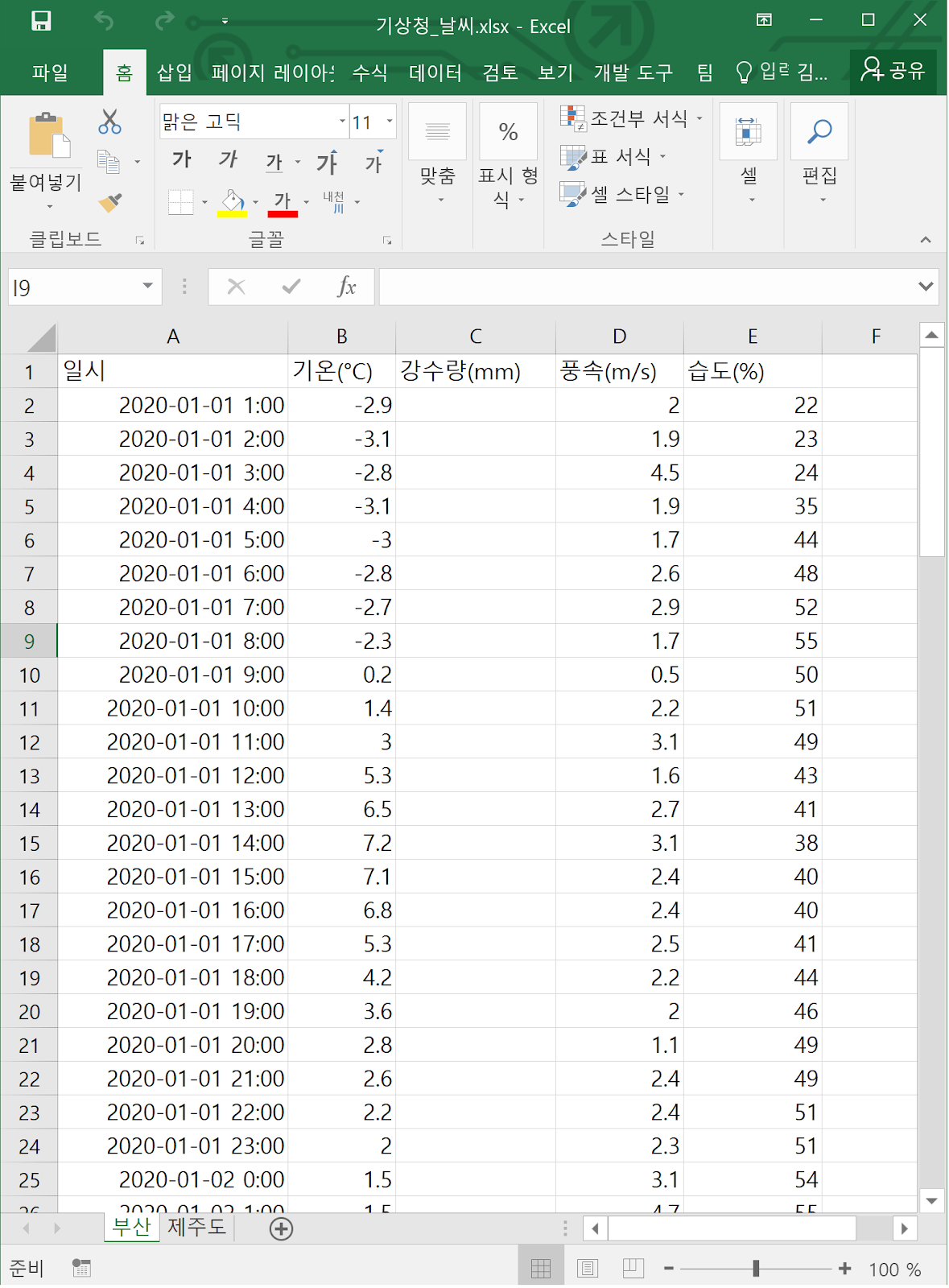Viewport: 949px width, 1288px height.
Task: Switch to the 데이터 tab
Action: (435, 73)
